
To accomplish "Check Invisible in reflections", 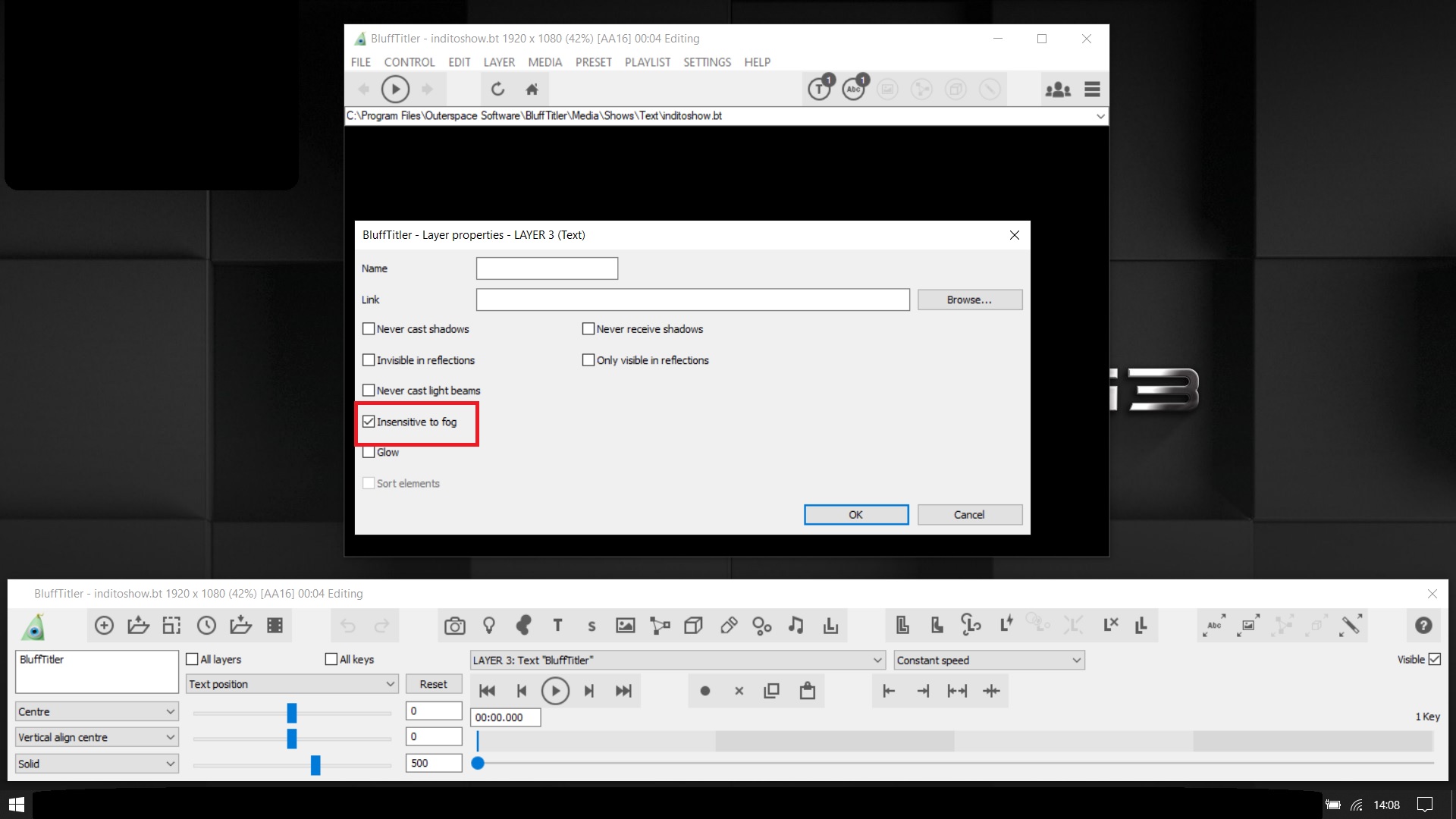I will 369,360.
